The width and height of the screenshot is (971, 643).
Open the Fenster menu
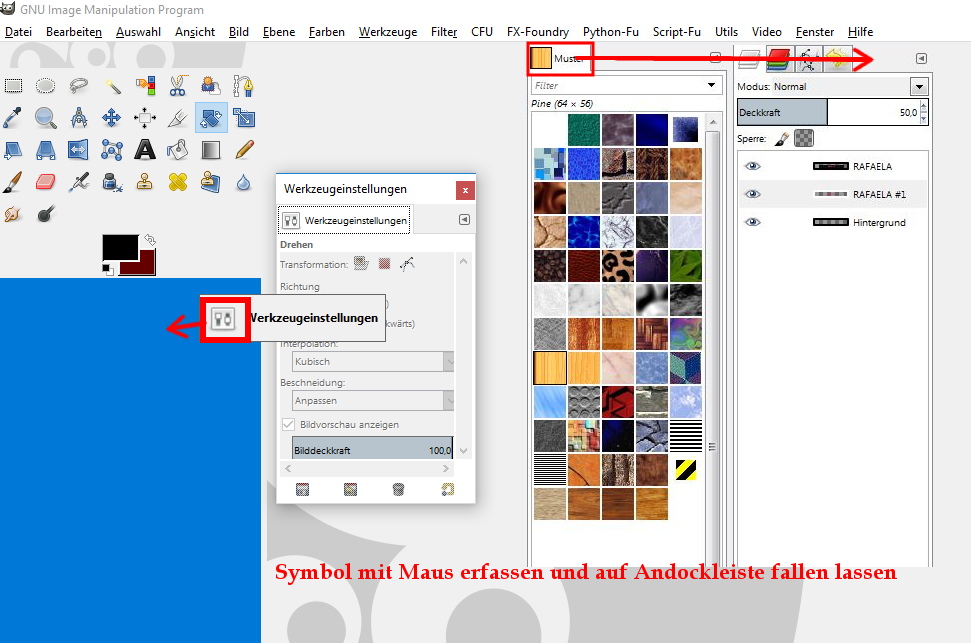[x=814, y=32]
